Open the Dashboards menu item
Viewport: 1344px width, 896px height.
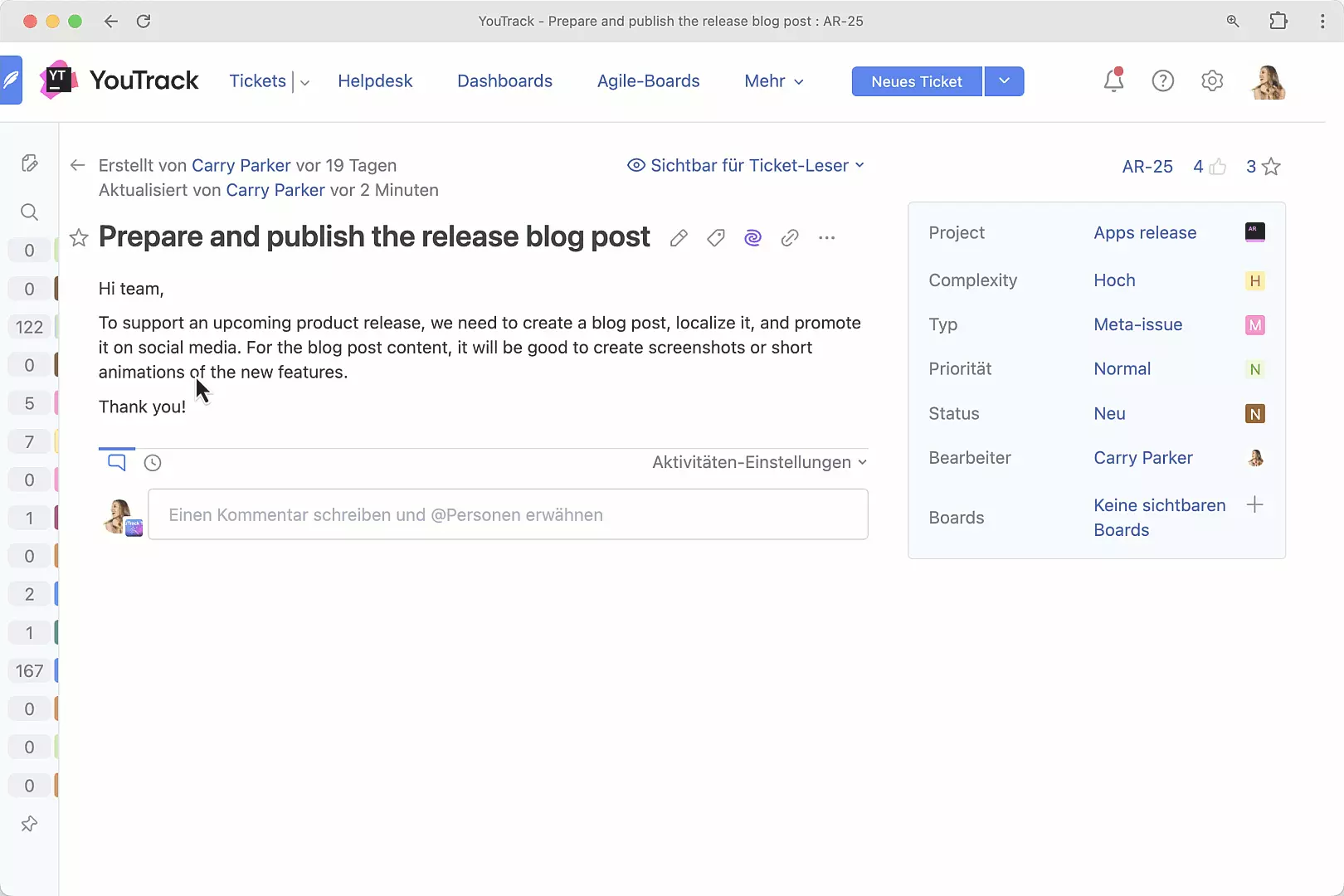pyautogui.click(x=504, y=81)
